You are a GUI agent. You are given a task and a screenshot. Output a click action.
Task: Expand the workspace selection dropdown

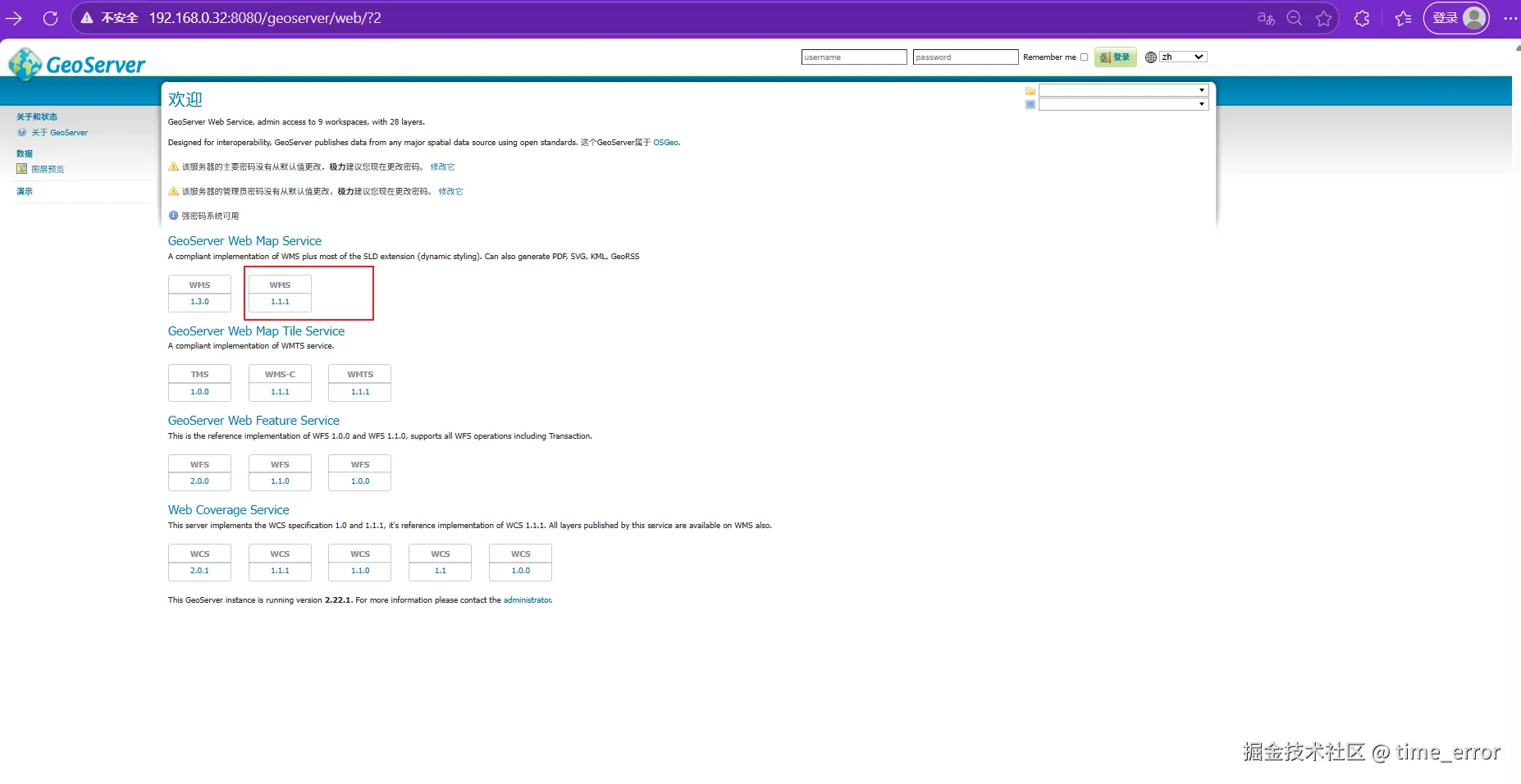(x=1200, y=90)
